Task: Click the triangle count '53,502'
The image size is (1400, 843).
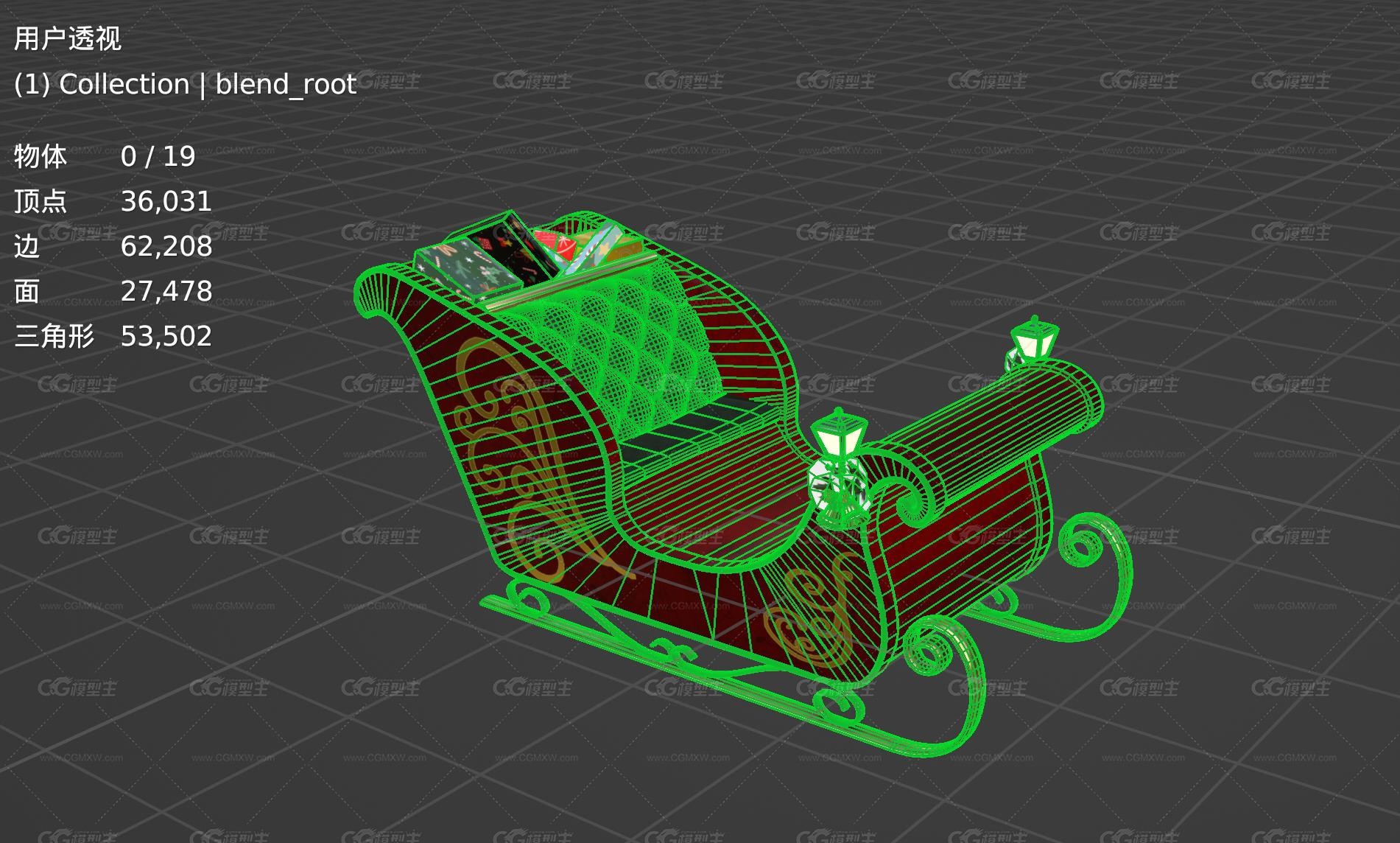Action: [x=166, y=336]
